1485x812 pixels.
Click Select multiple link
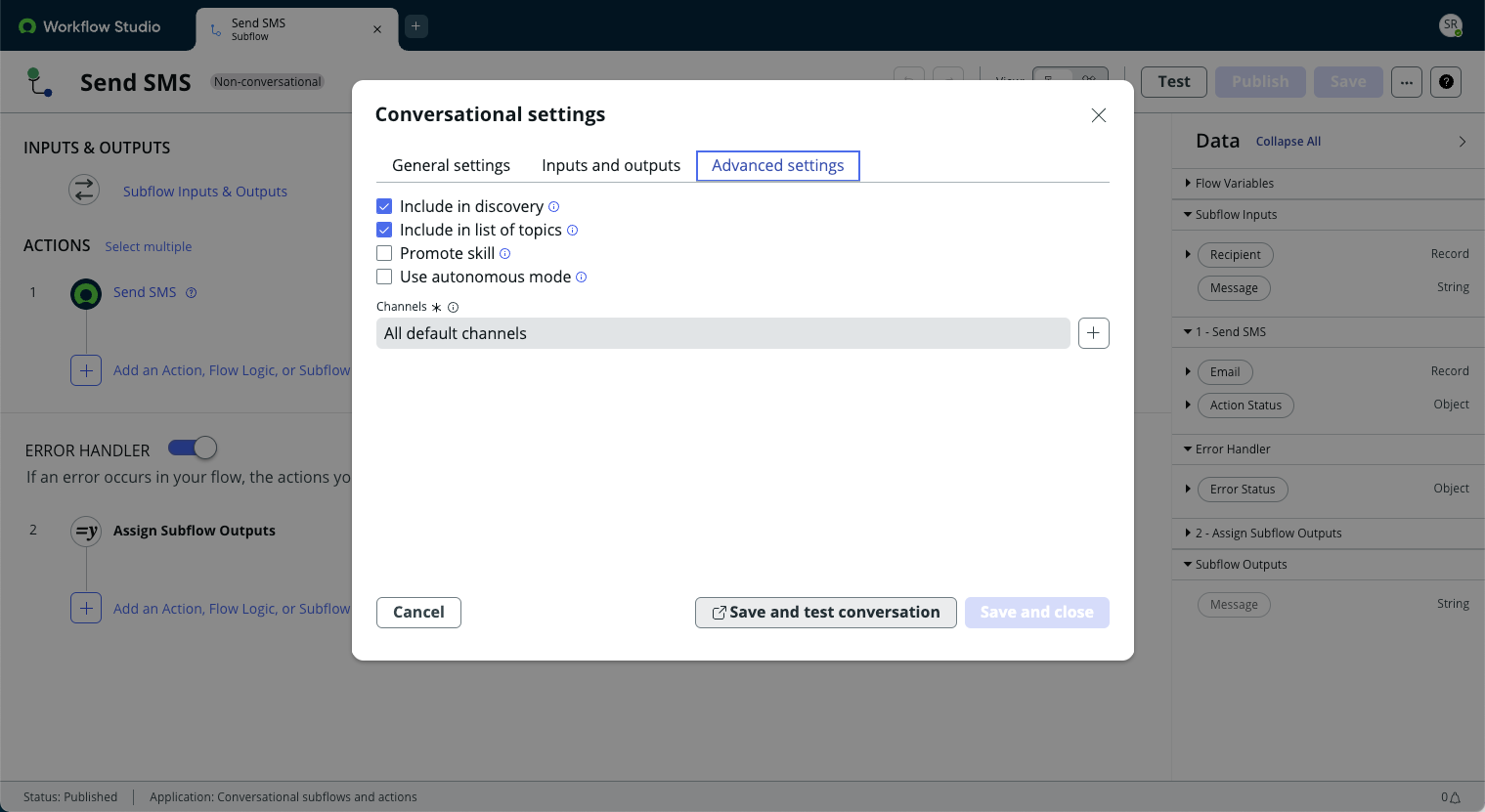(149, 247)
